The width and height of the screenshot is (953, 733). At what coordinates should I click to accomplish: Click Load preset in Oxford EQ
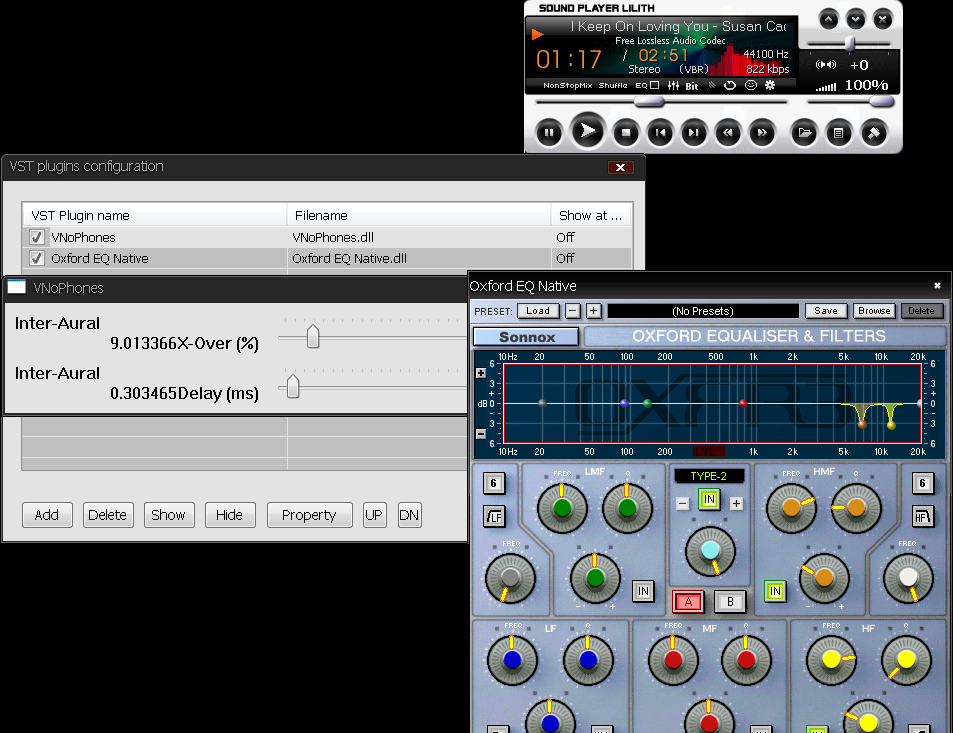[x=538, y=311]
